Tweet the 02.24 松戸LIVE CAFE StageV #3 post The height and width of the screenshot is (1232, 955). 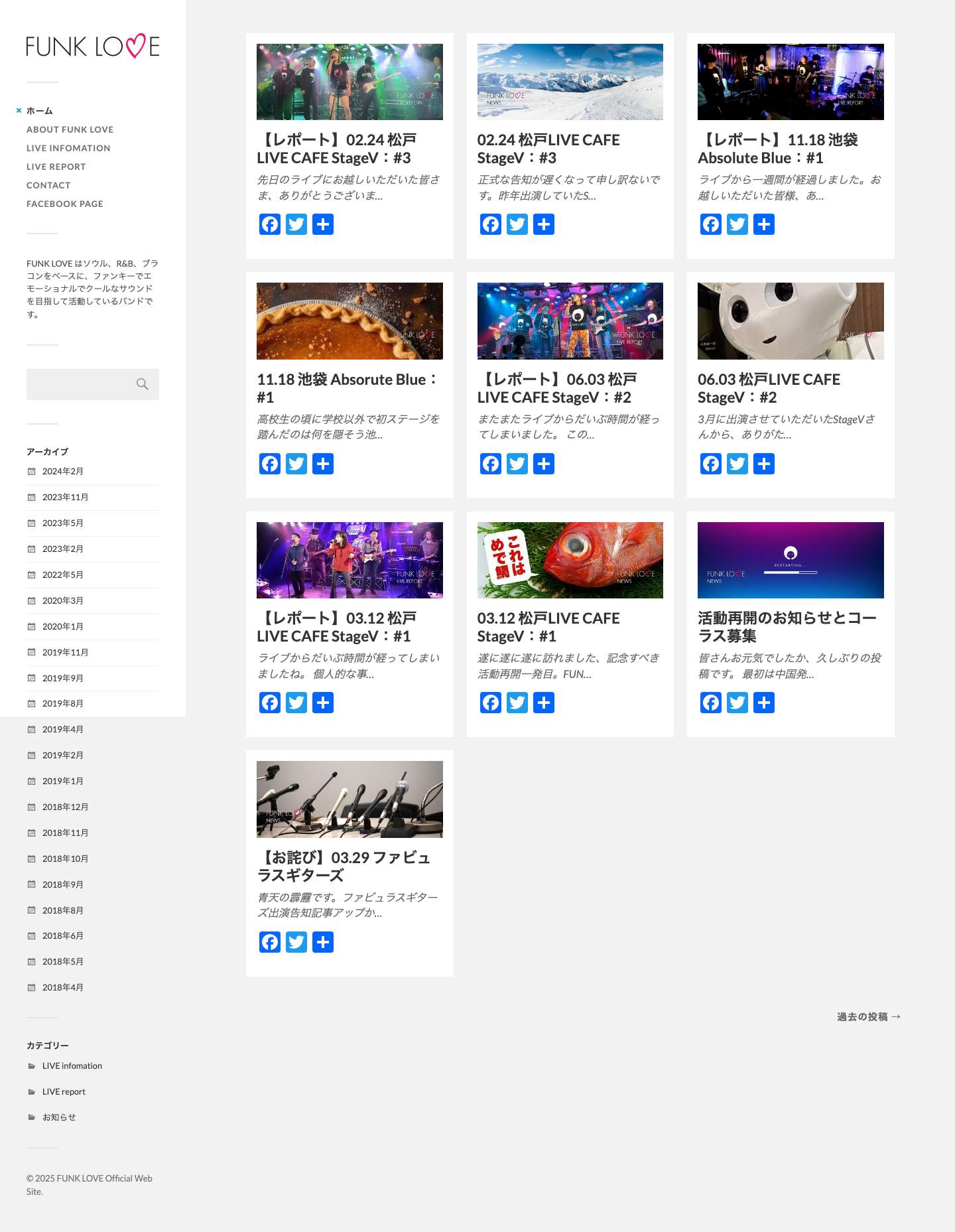click(x=517, y=224)
